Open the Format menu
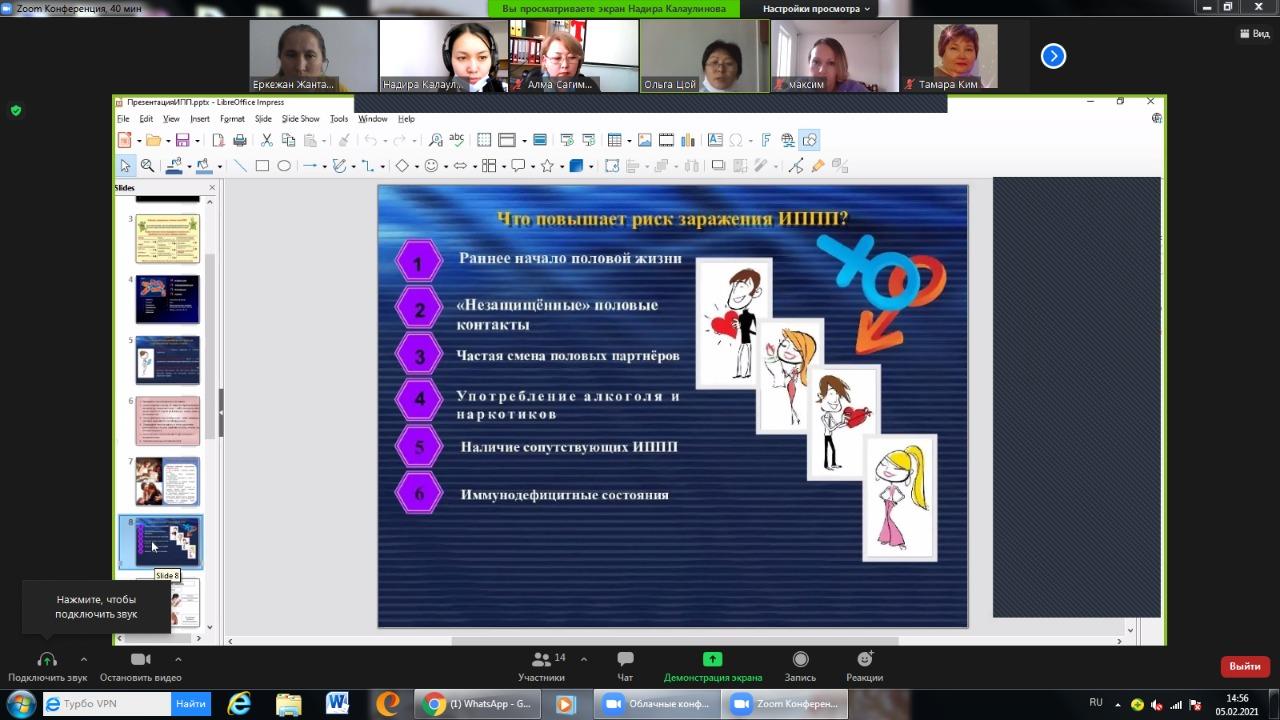 click(x=232, y=119)
